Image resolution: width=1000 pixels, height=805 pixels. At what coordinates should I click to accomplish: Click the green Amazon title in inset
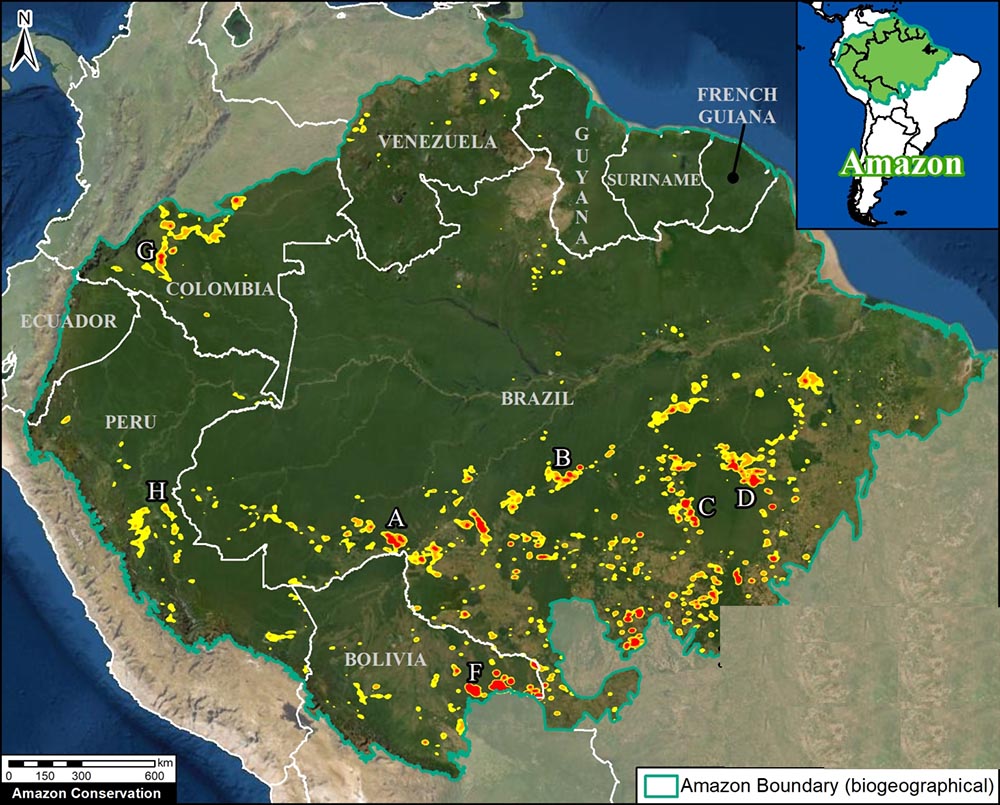pyautogui.click(x=901, y=163)
